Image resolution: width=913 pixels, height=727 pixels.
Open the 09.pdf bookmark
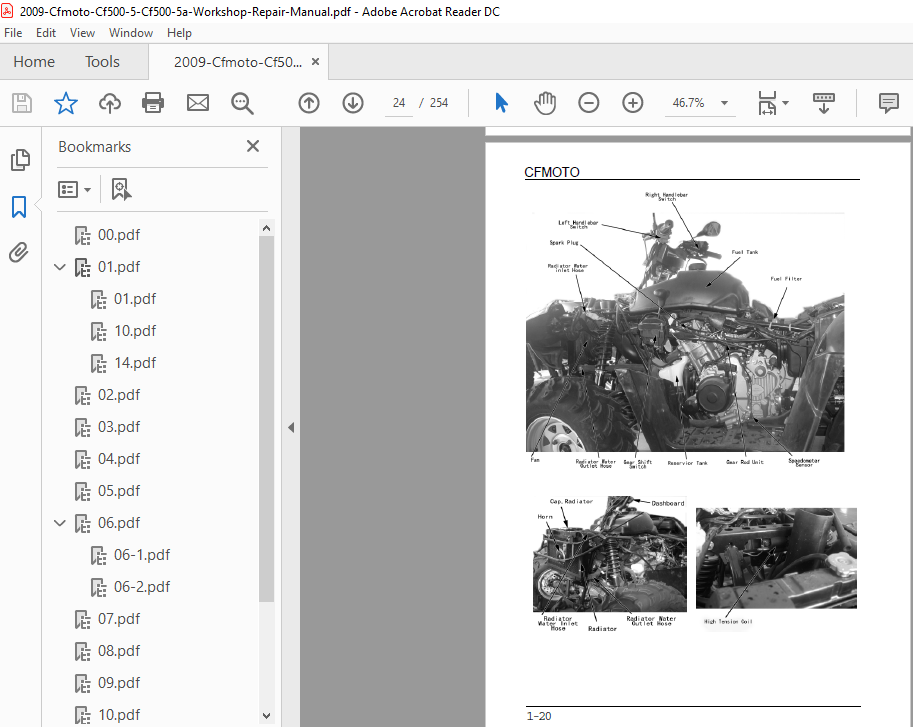tap(119, 683)
